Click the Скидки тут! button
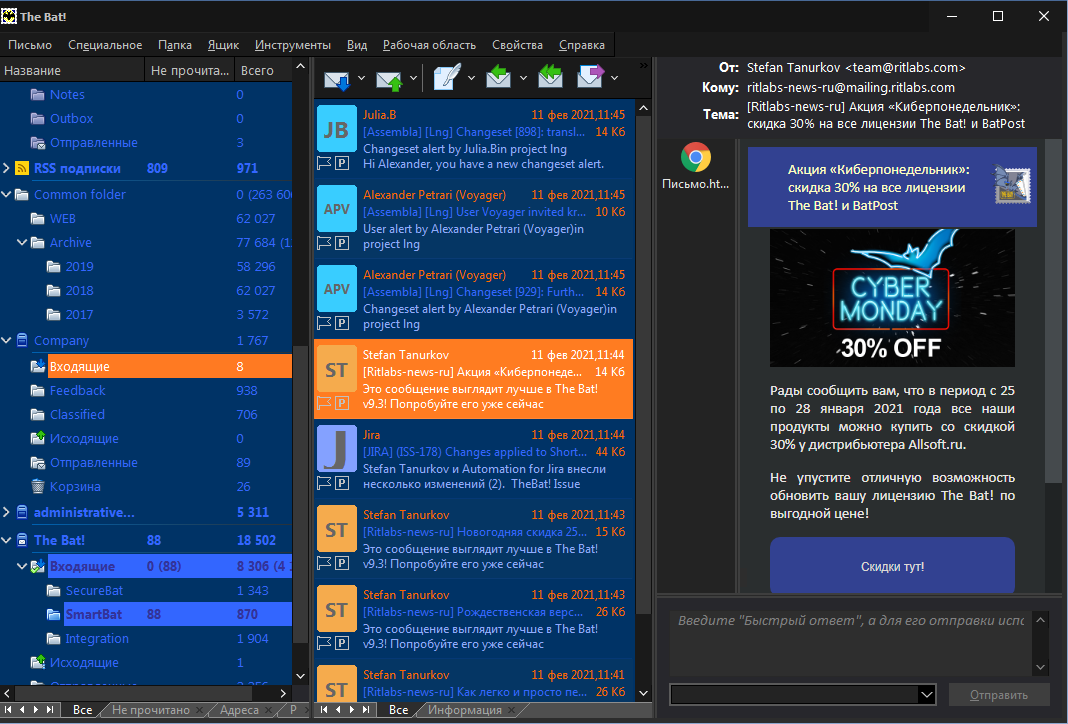The height and width of the screenshot is (724, 1068). coord(892,567)
